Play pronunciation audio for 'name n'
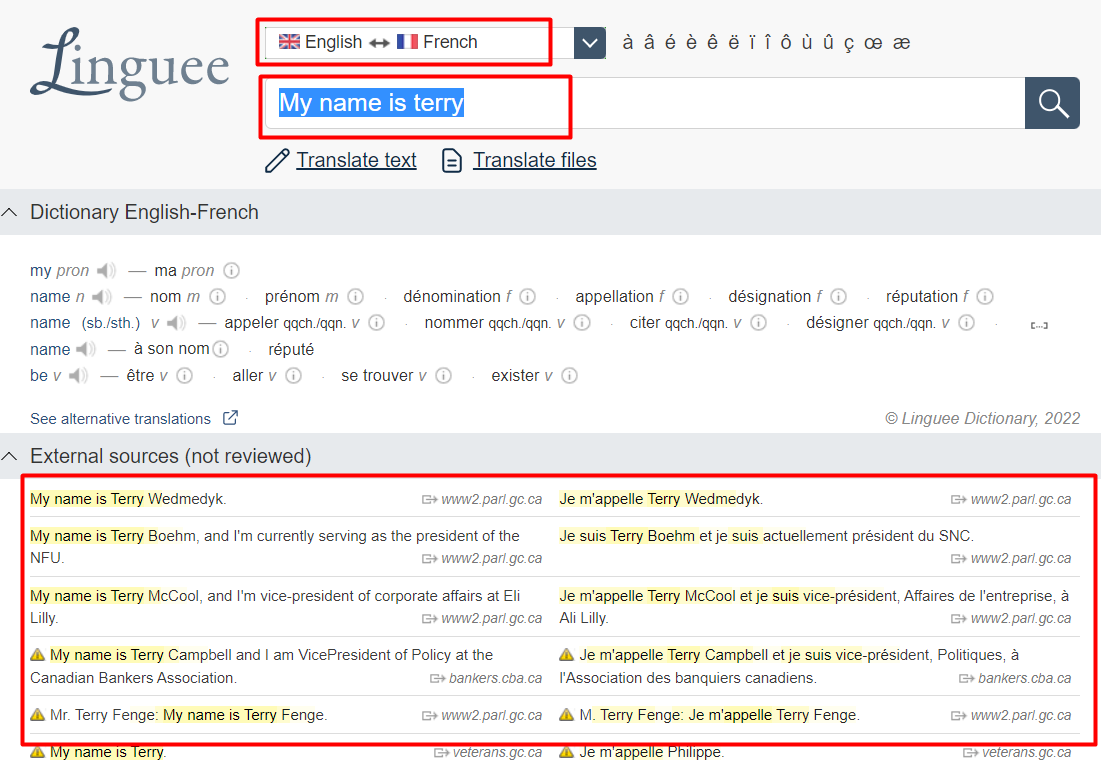The height and width of the screenshot is (765, 1101). (x=102, y=297)
